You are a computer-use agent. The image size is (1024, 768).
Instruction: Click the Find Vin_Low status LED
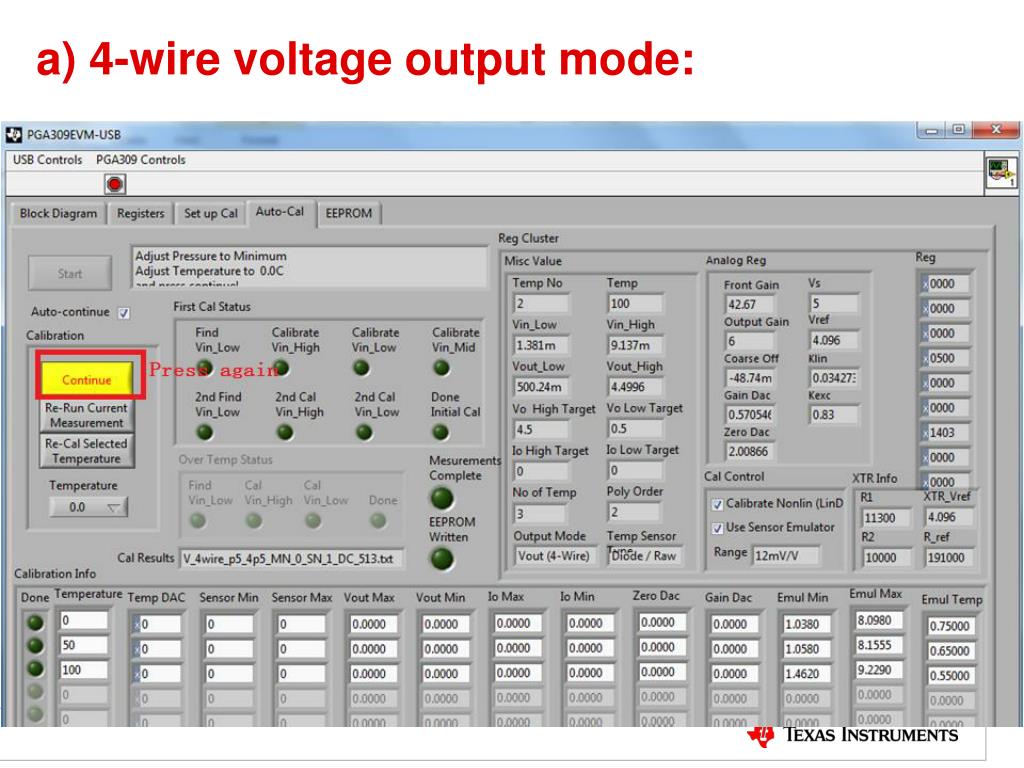(204, 368)
